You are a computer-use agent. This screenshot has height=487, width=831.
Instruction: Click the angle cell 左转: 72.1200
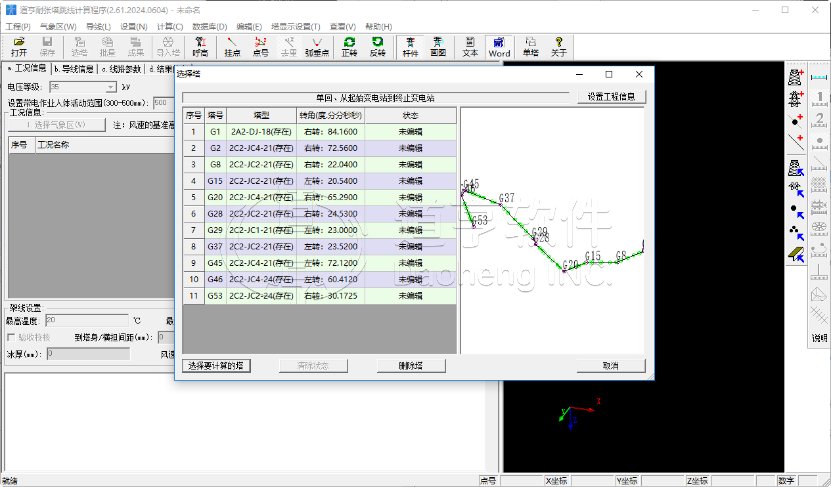coord(331,263)
